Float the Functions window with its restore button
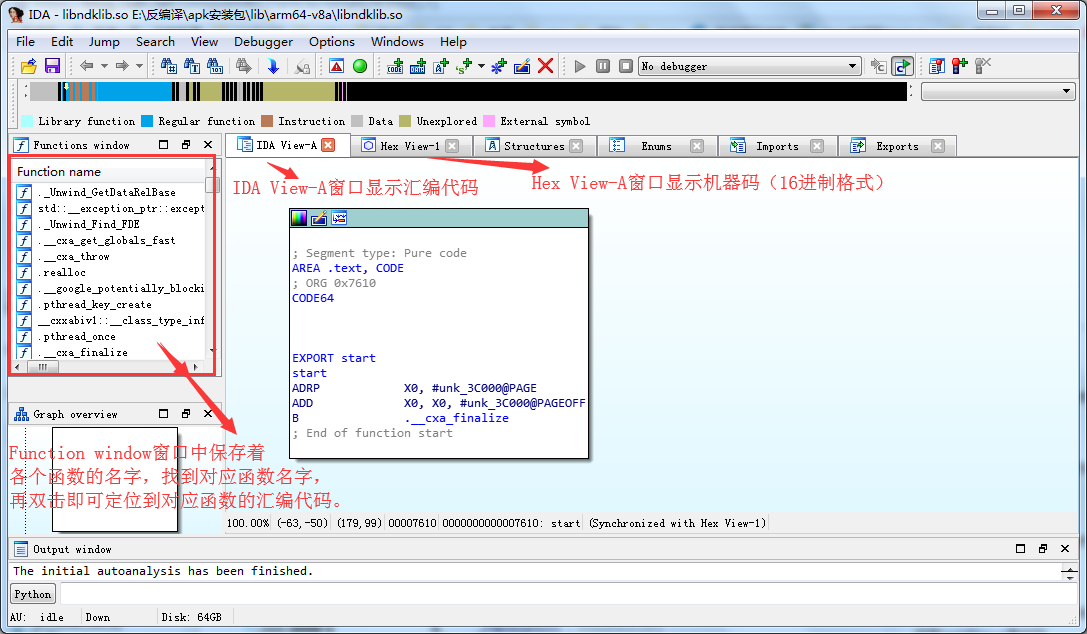1087x634 pixels. [186, 145]
